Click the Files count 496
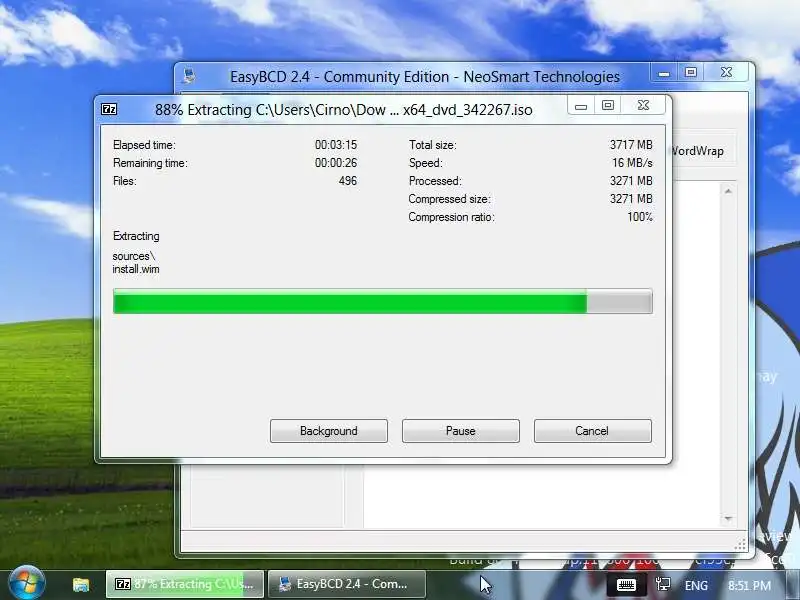The height and width of the screenshot is (600, 800). (x=347, y=181)
